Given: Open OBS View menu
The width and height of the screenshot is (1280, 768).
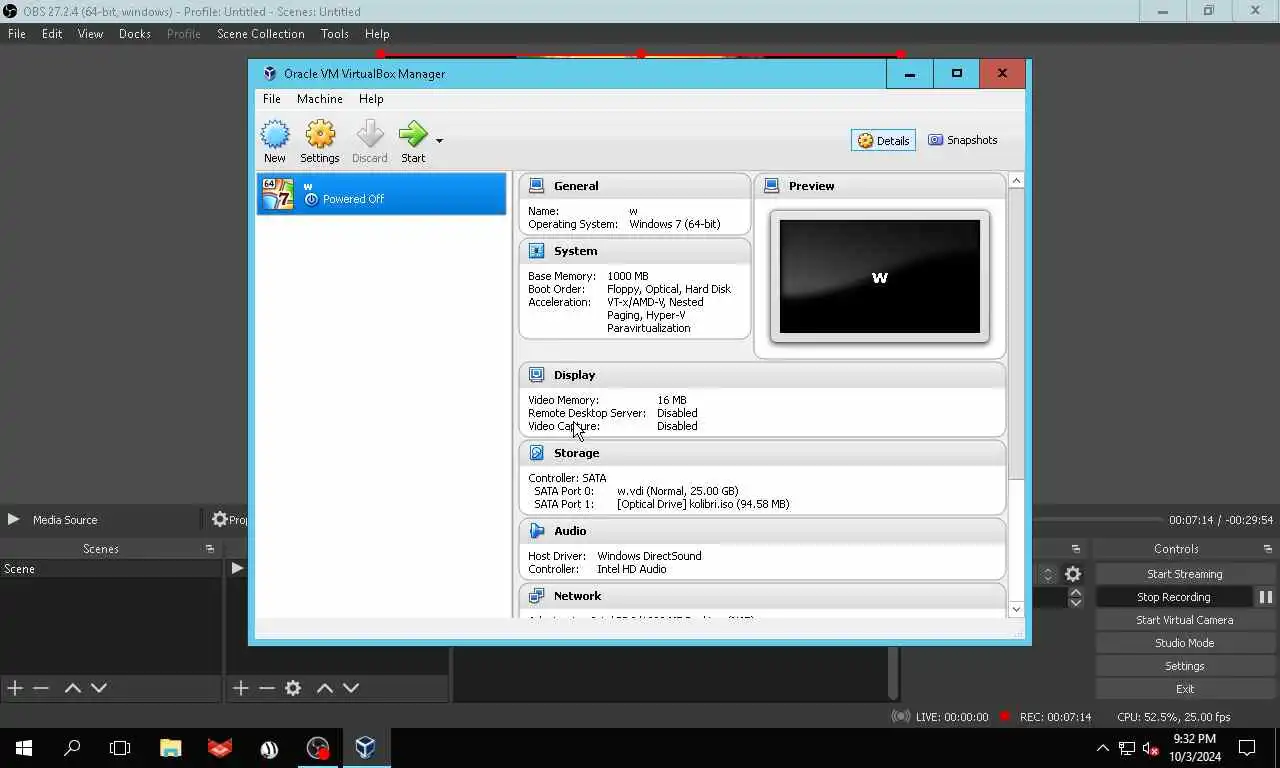Looking at the screenshot, I should point(90,34).
